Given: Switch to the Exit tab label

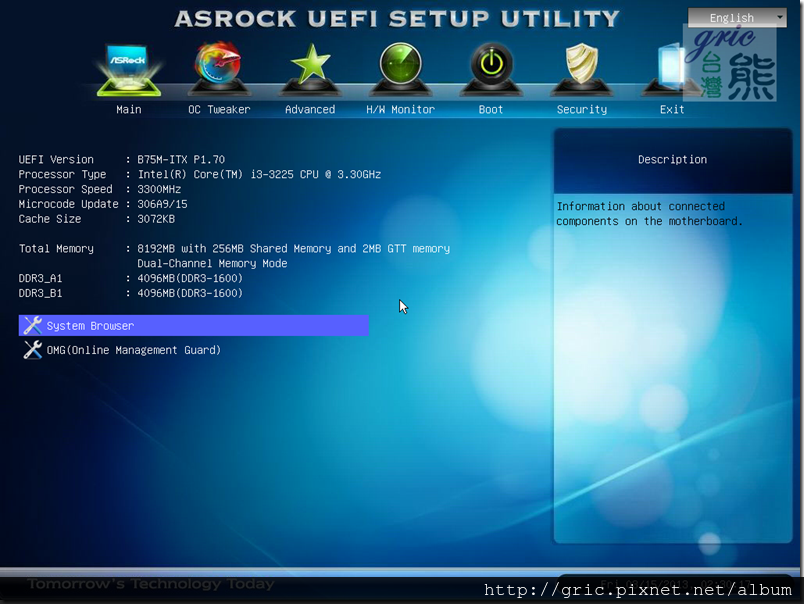Looking at the screenshot, I should coord(672,109).
